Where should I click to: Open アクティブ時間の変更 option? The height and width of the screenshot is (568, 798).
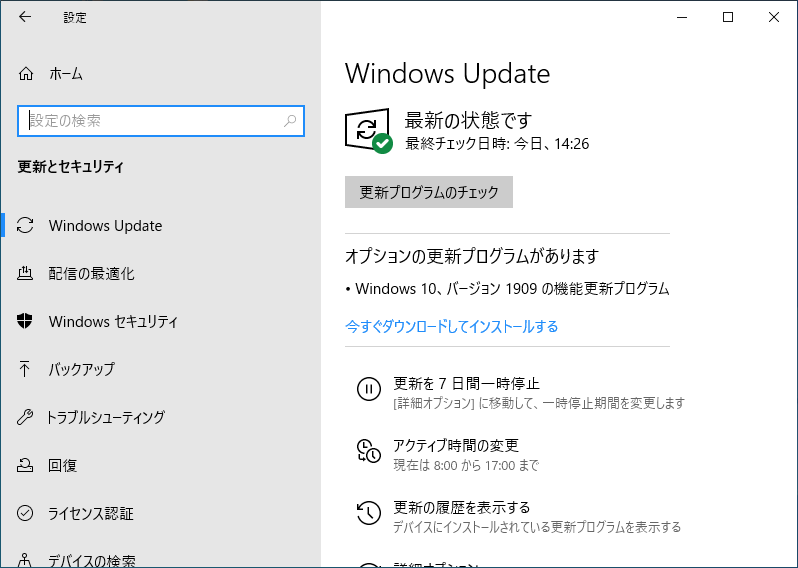pos(456,446)
